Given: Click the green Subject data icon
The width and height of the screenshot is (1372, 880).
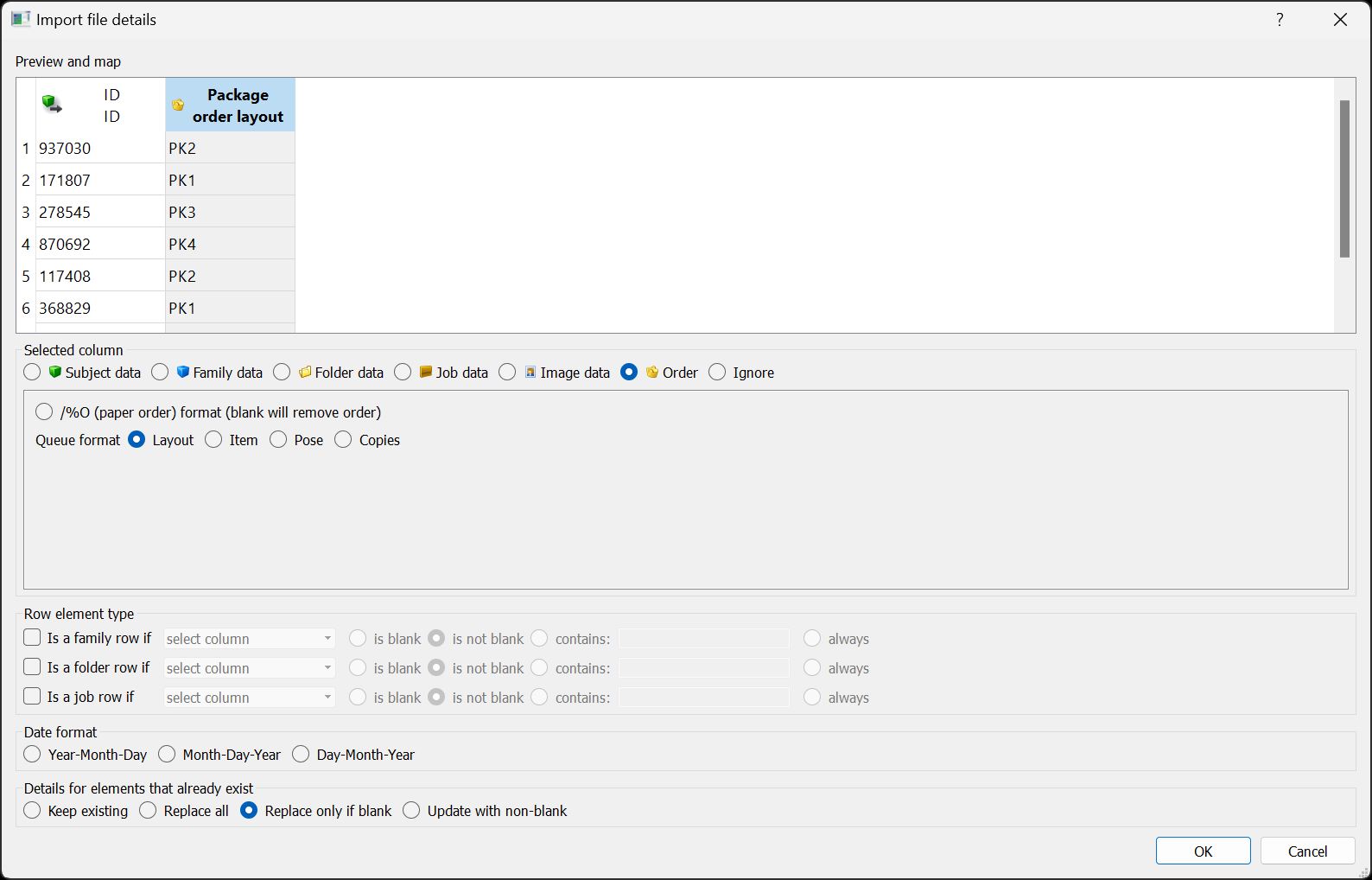Looking at the screenshot, I should pos(55,372).
